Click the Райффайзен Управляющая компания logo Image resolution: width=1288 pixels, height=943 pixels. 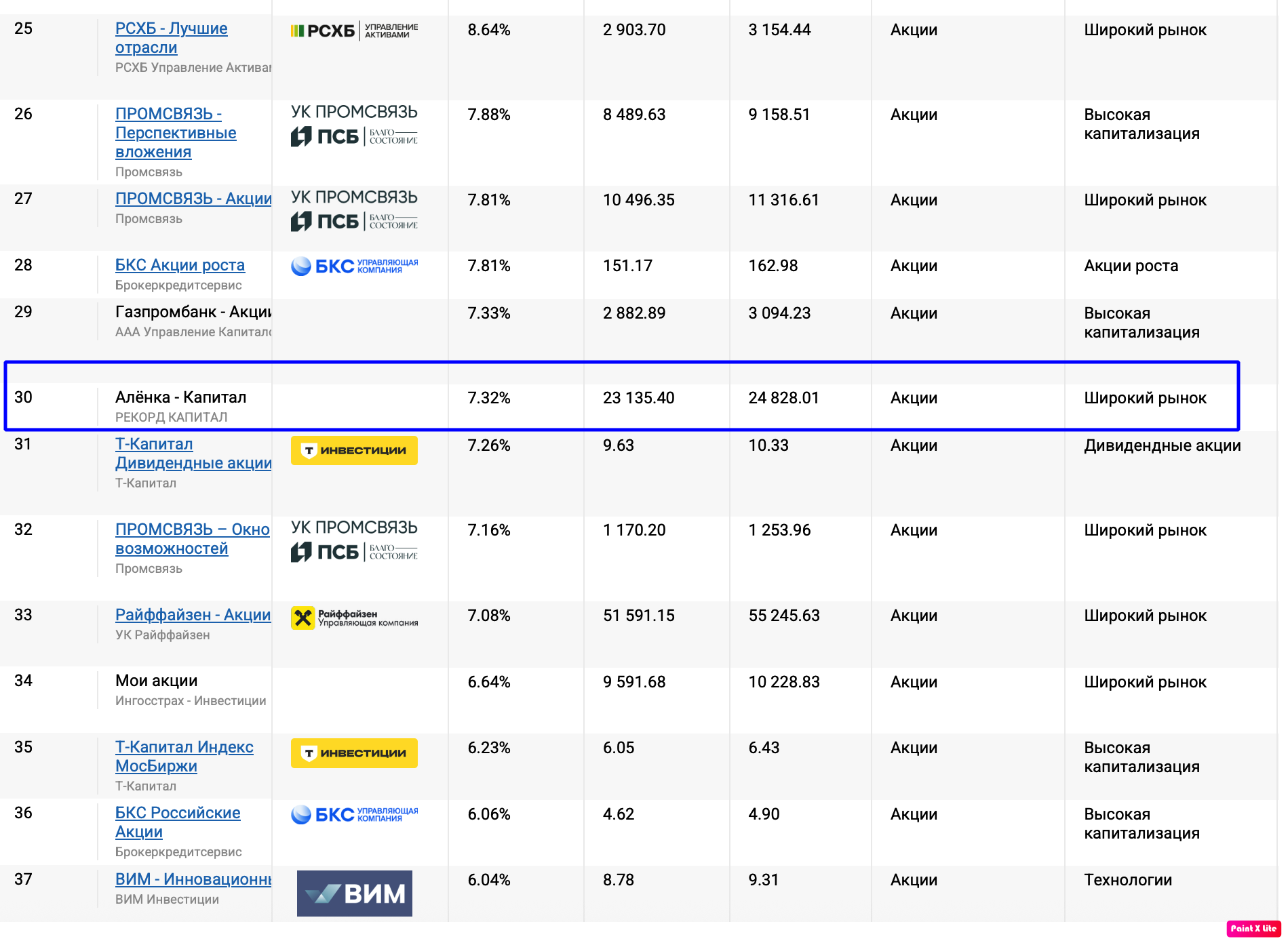(x=354, y=618)
